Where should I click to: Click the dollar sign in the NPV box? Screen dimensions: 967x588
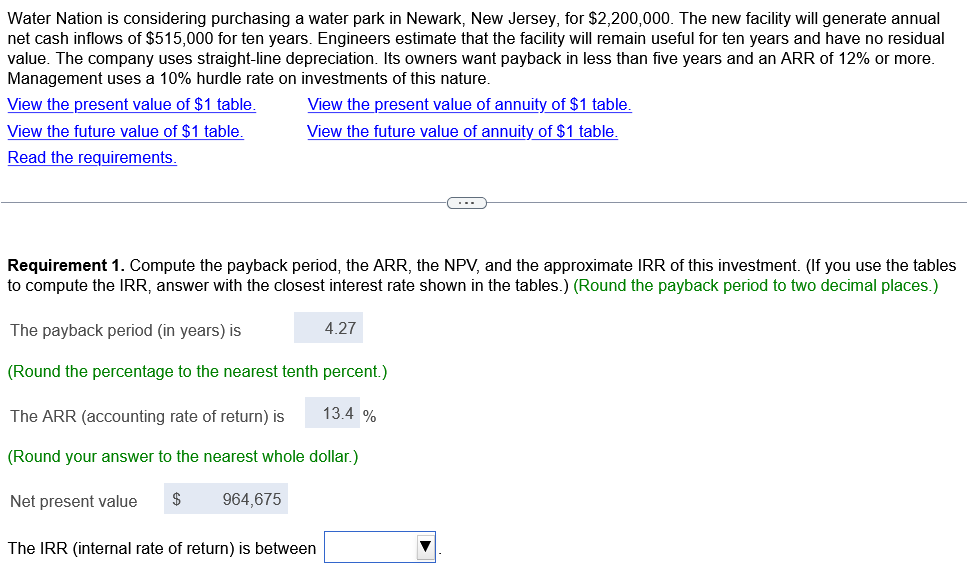tap(176, 499)
